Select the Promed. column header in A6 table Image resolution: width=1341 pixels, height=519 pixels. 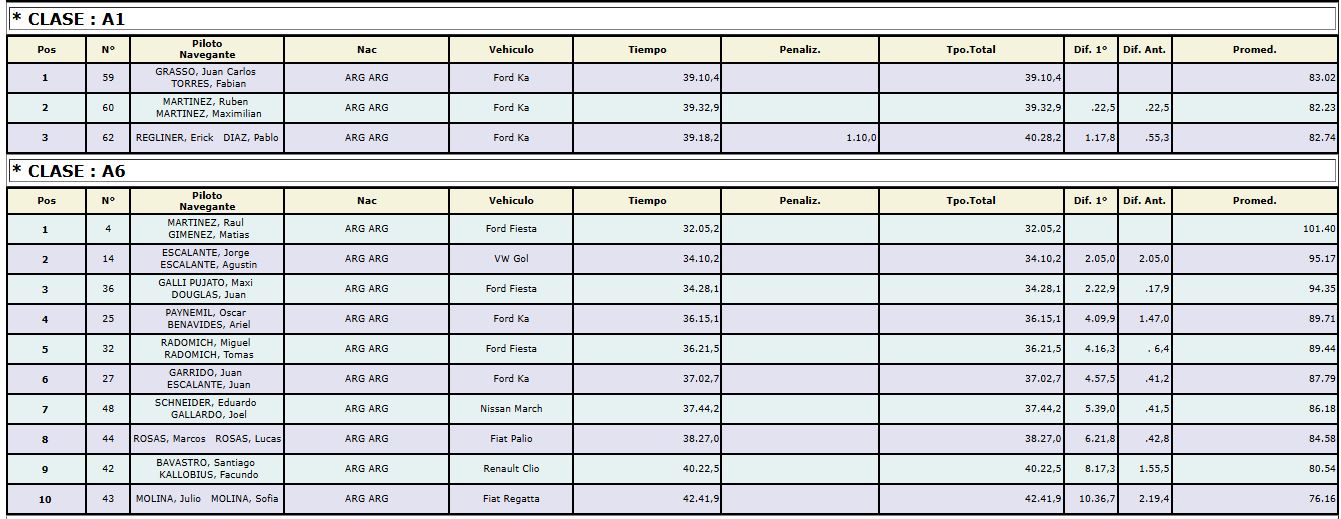tap(1254, 201)
